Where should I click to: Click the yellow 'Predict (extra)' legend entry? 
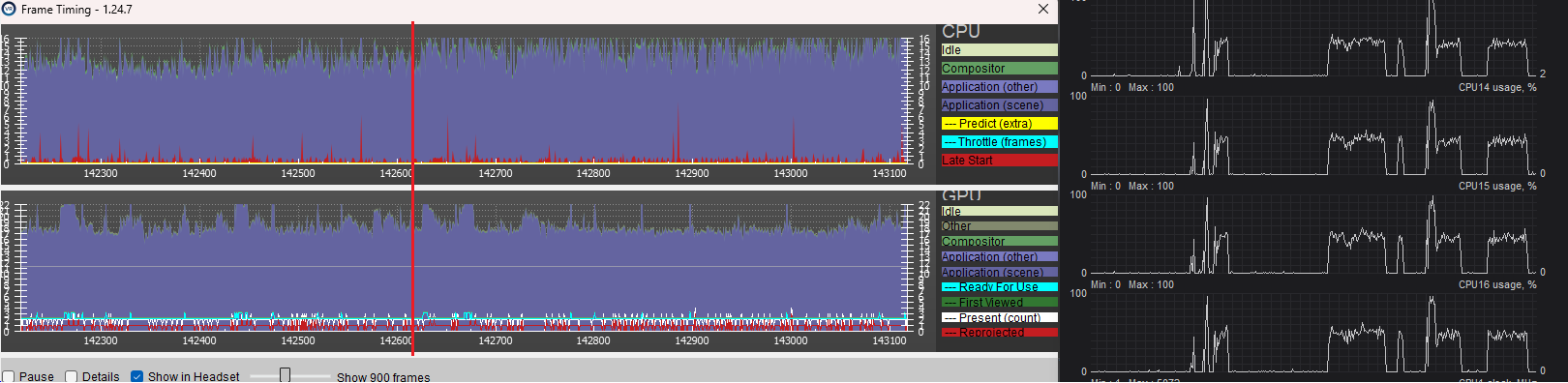(x=999, y=124)
